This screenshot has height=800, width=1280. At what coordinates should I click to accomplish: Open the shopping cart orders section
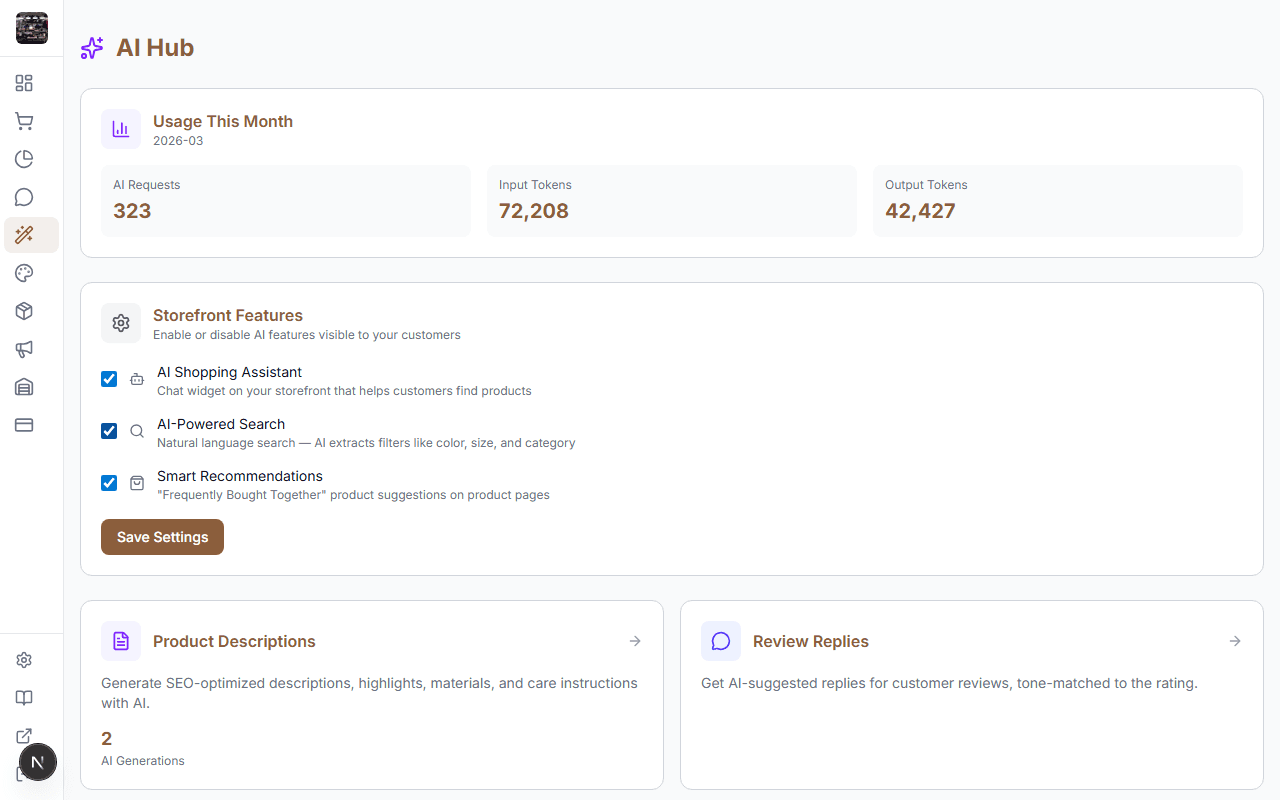(x=24, y=121)
